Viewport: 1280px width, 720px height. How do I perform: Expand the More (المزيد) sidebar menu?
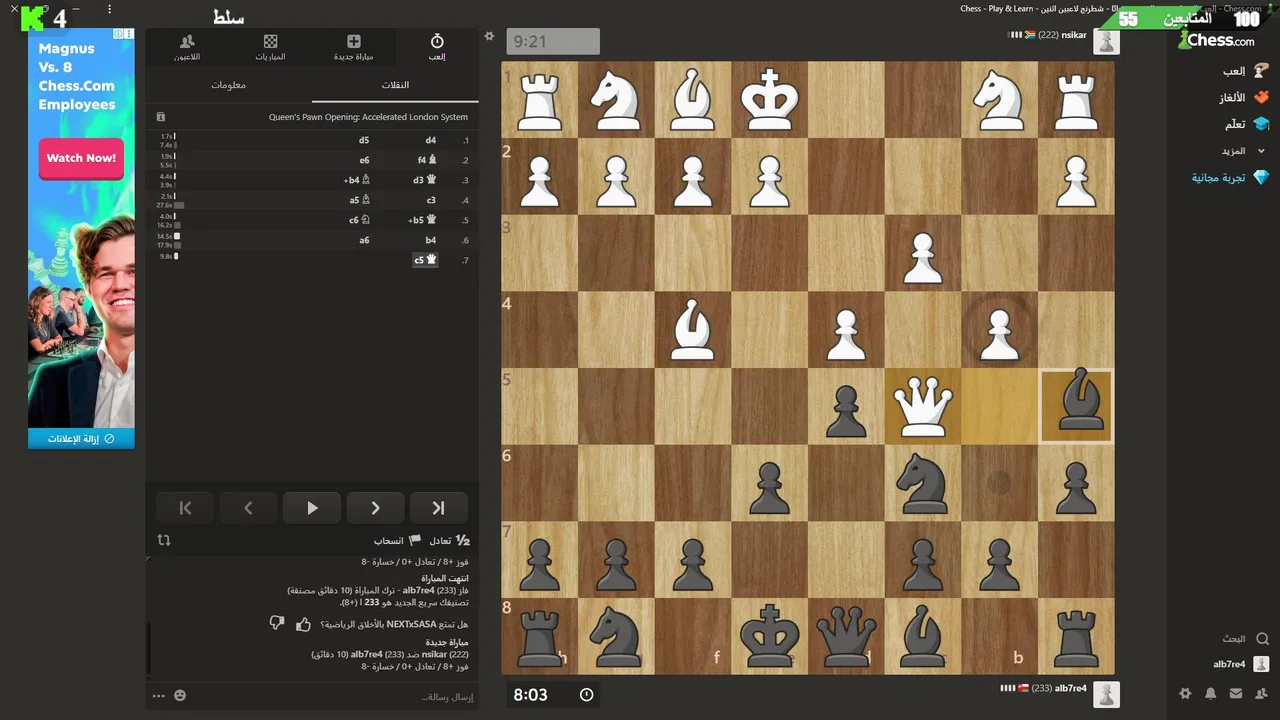[x=1243, y=151]
